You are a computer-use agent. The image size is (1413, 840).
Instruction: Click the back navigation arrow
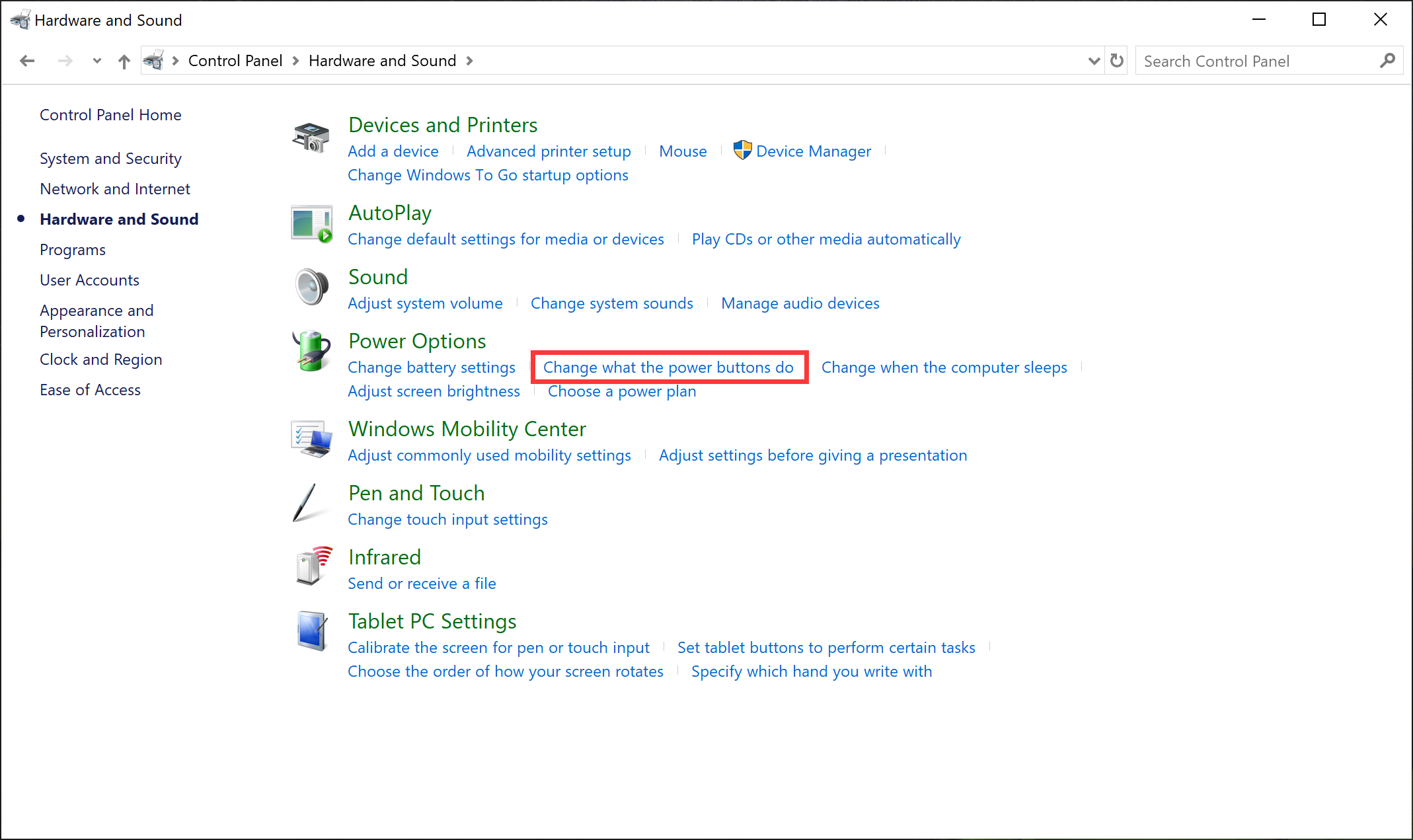(27, 60)
